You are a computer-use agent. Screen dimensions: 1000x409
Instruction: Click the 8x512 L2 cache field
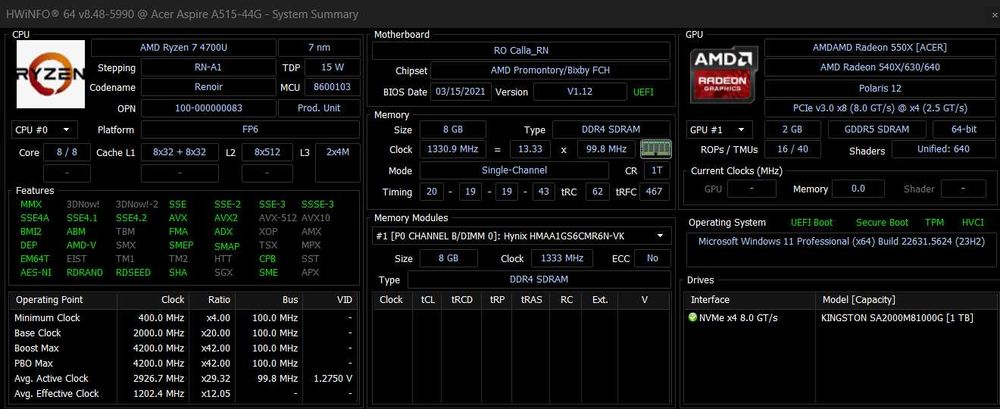coord(267,152)
